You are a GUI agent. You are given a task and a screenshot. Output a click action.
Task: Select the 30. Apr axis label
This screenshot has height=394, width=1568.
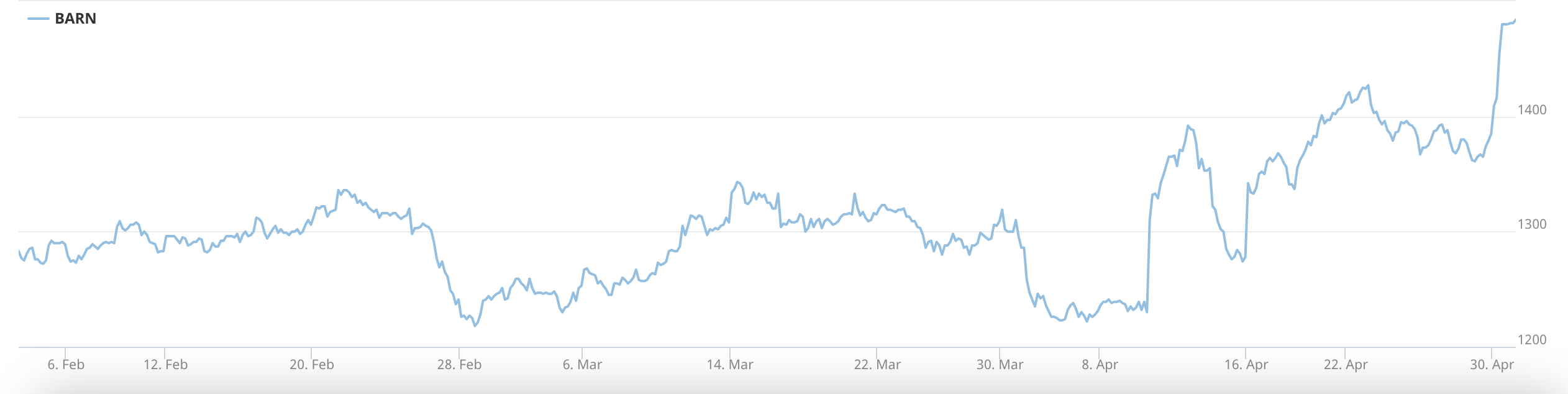click(x=1492, y=365)
